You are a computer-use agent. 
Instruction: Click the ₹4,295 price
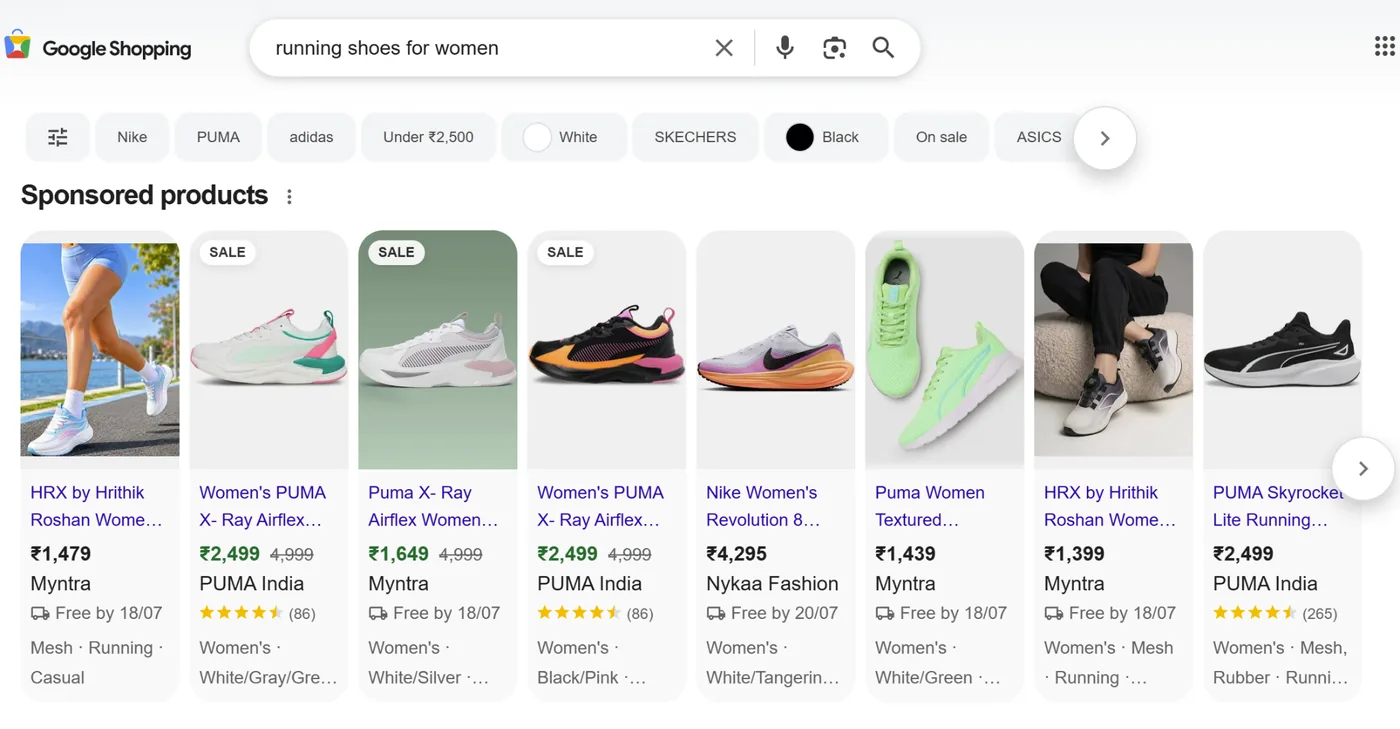point(736,554)
